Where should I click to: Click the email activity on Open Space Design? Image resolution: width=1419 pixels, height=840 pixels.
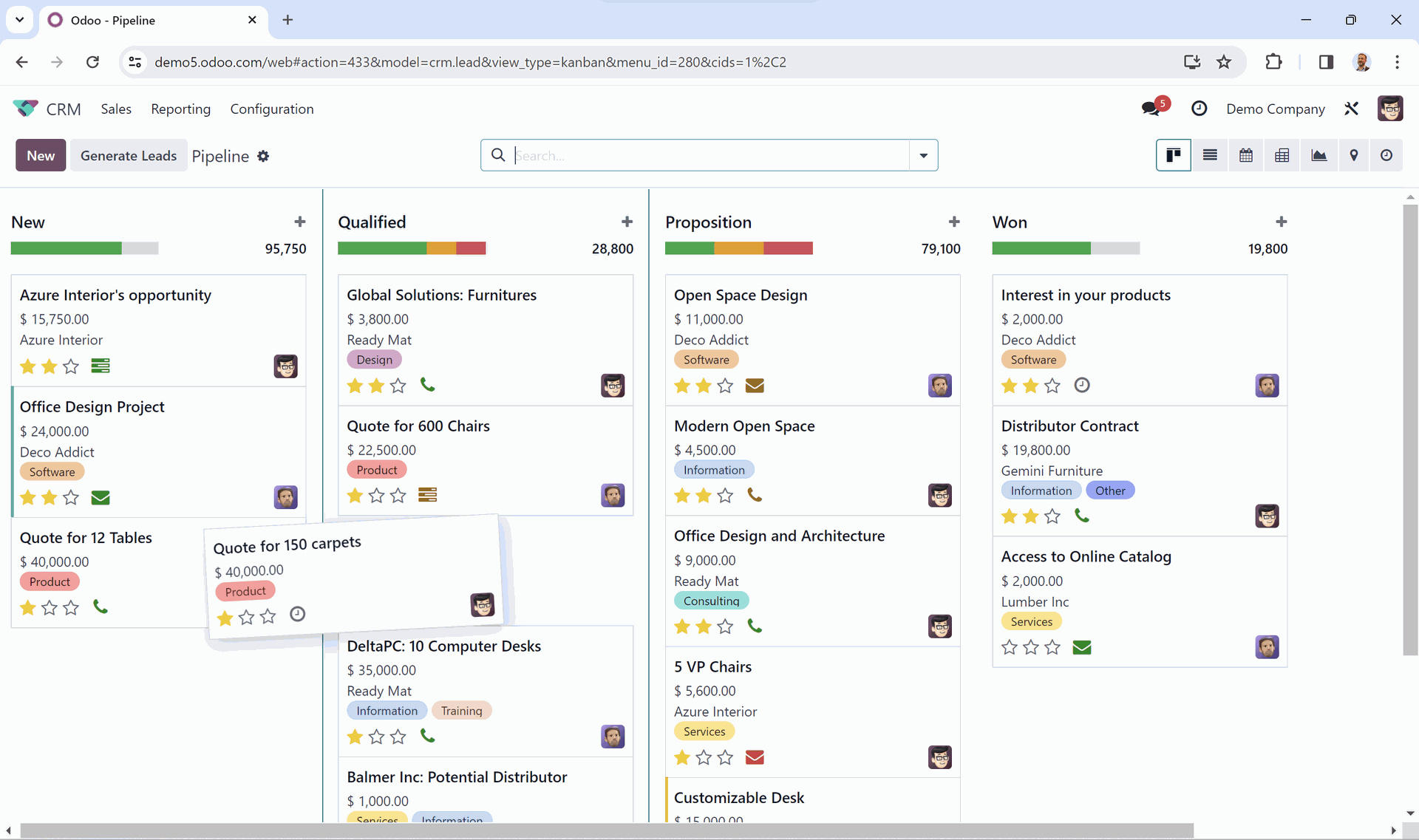pyautogui.click(x=755, y=385)
